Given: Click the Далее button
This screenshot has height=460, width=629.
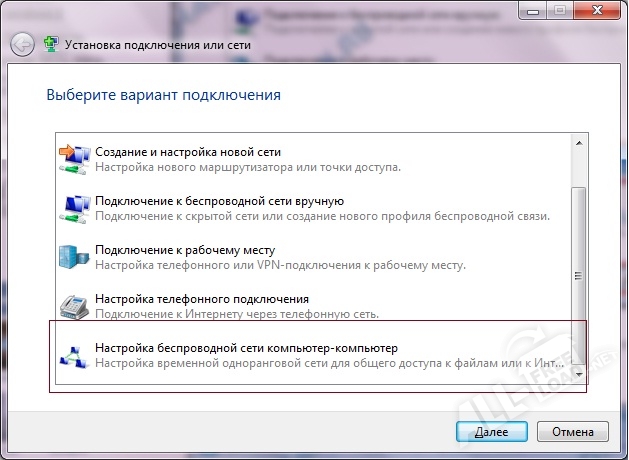Looking at the screenshot, I should 491,432.
